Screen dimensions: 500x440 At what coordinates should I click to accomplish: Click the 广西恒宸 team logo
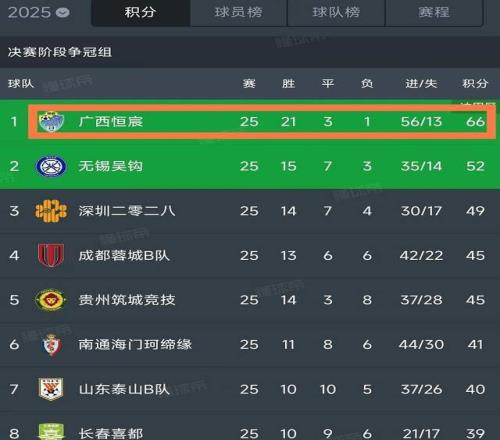click(51, 122)
